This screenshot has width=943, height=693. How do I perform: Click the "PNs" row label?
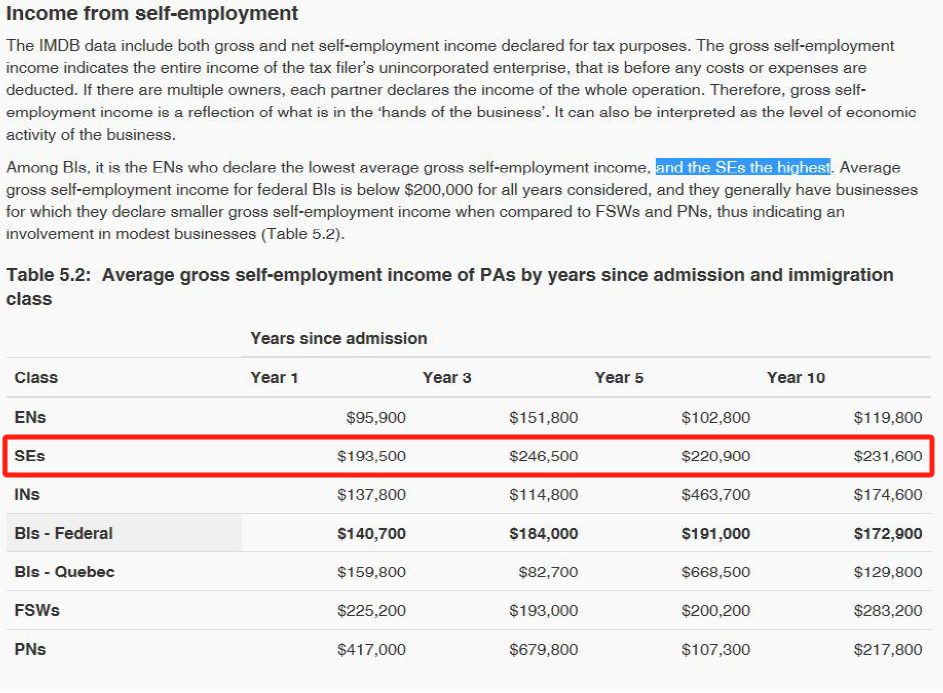(x=30, y=649)
